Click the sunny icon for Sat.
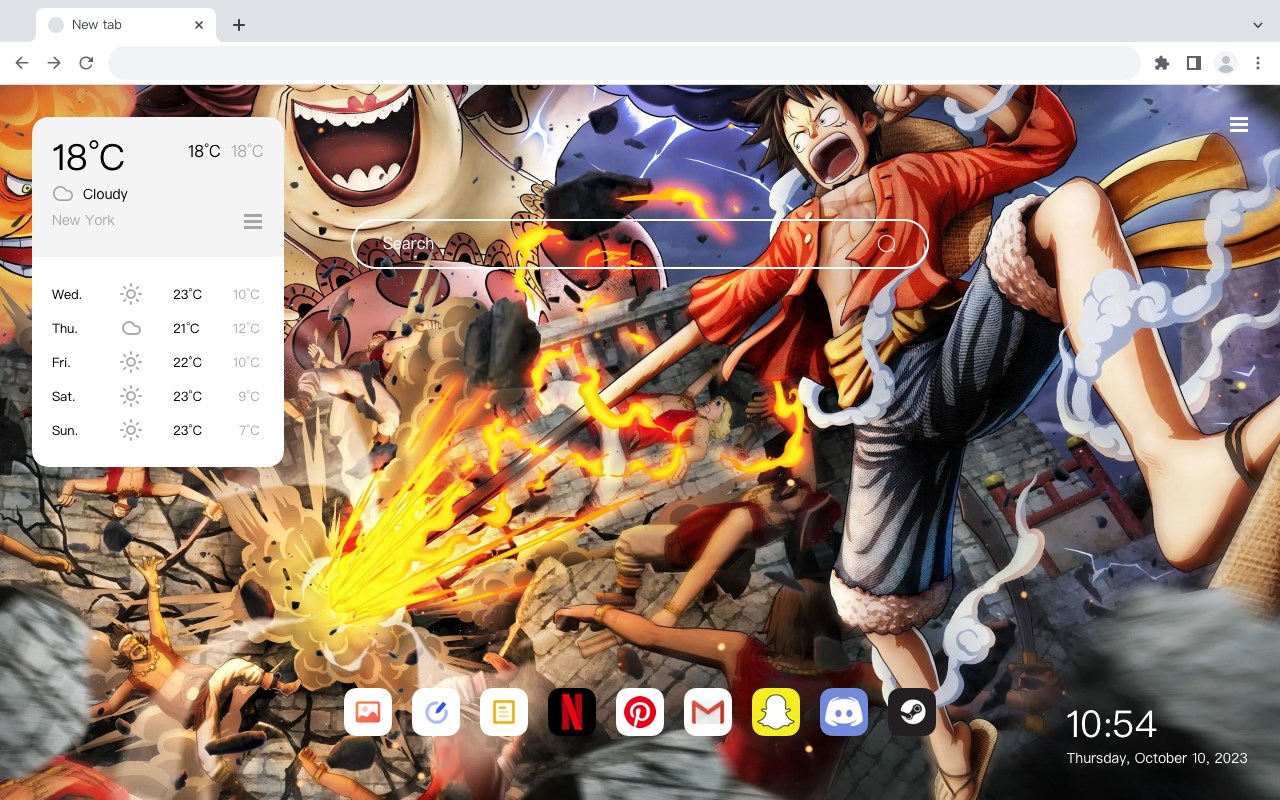The width and height of the screenshot is (1280, 800). [x=131, y=396]
